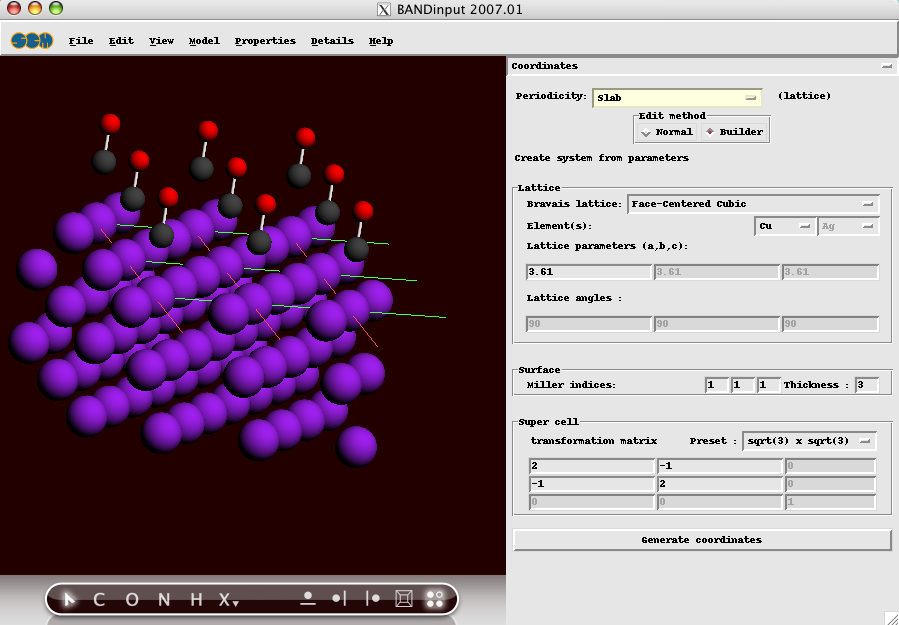Open the X element picker tool
The width and height of the screenshot is (899, 625).
(x=227, y=599)
